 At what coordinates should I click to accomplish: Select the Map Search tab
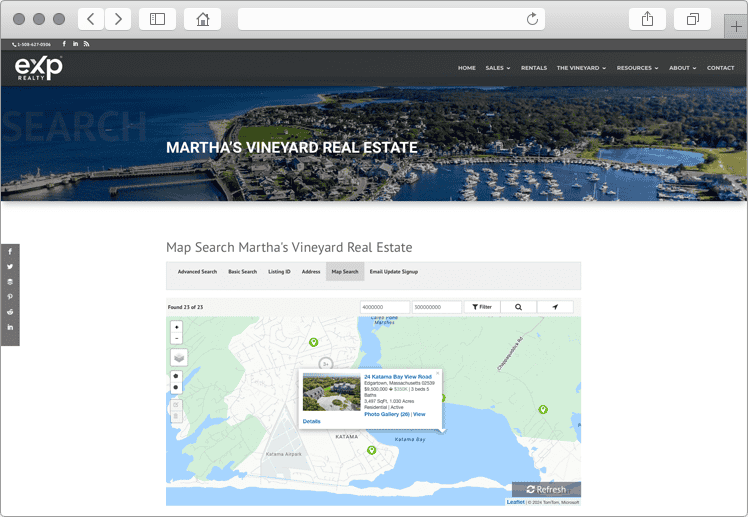click(x=345, y=271)
